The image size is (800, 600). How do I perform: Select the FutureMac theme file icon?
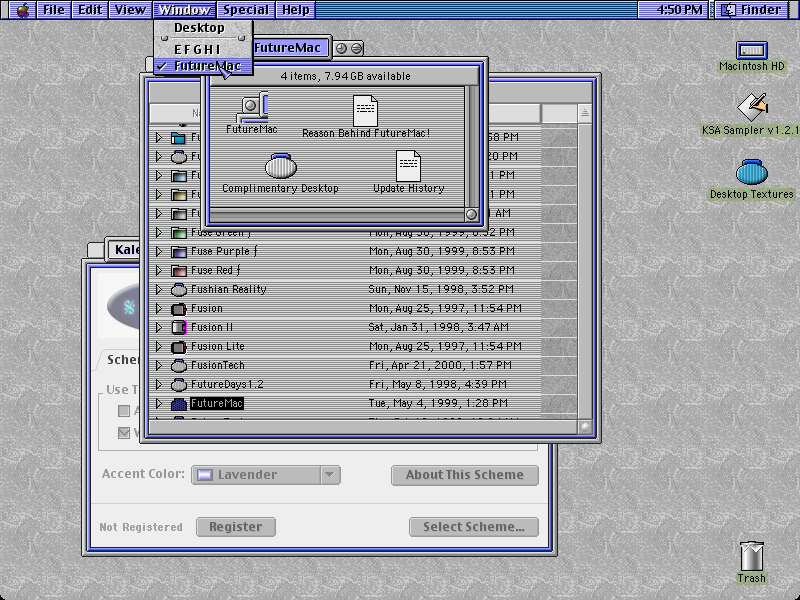(x=252, y=108)
